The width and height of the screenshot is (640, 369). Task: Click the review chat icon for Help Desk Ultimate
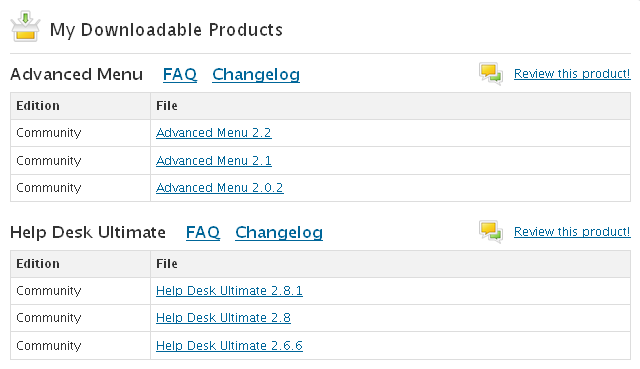tap(491, 231)
